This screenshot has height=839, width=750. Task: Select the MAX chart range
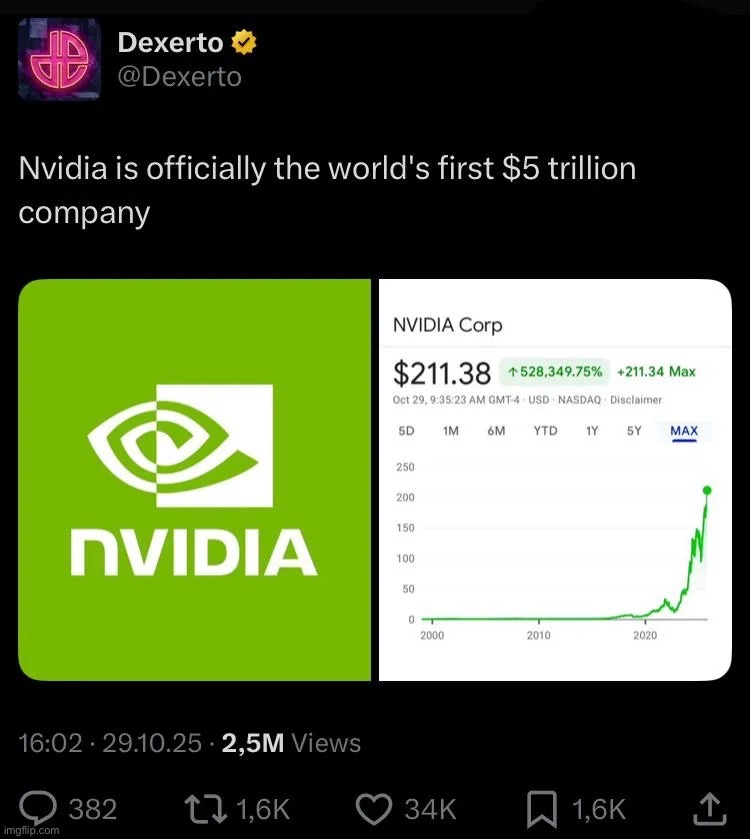tap(684, 431)
